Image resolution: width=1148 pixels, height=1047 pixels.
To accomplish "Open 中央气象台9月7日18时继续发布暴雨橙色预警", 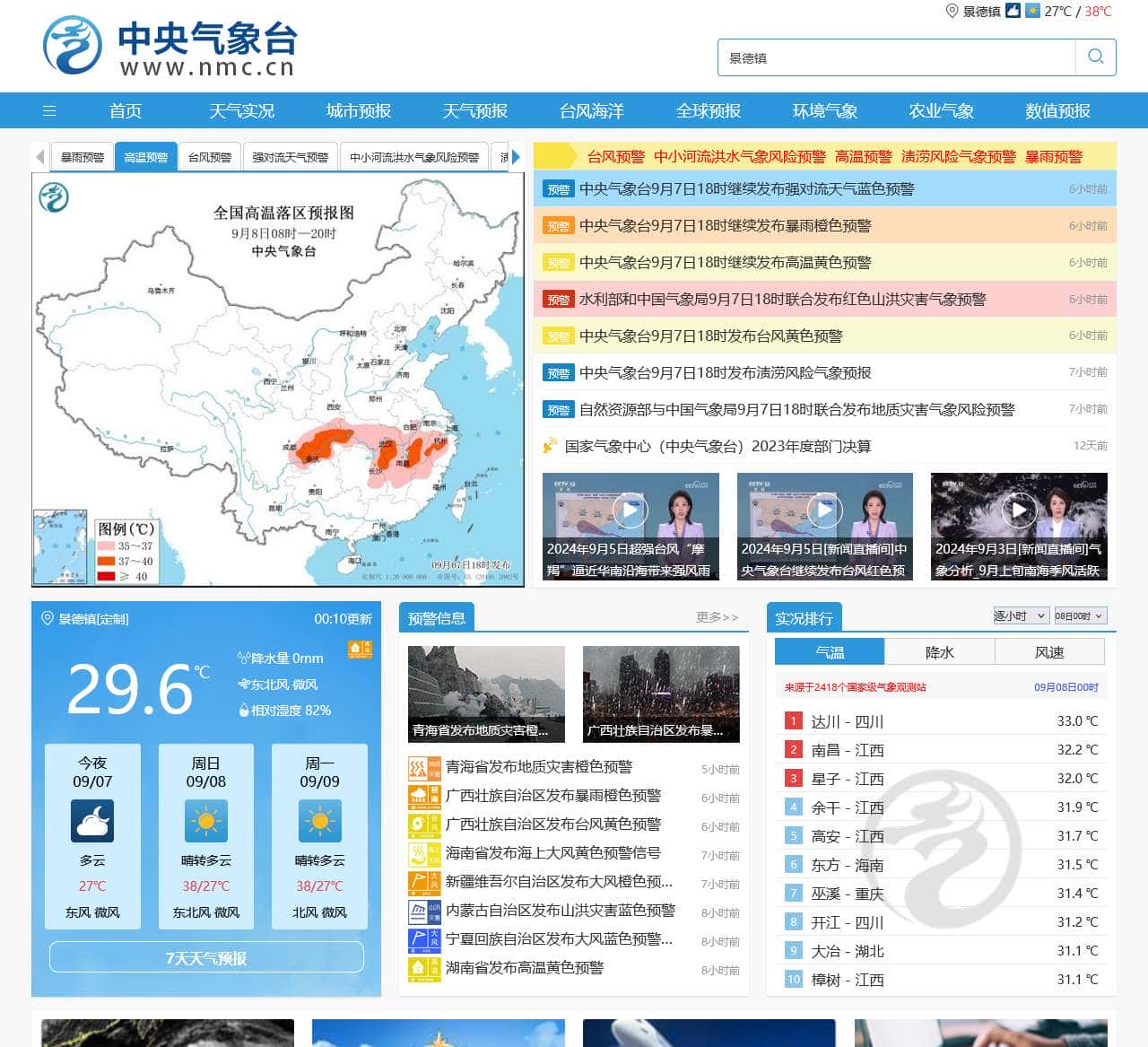I will point(725,226).
